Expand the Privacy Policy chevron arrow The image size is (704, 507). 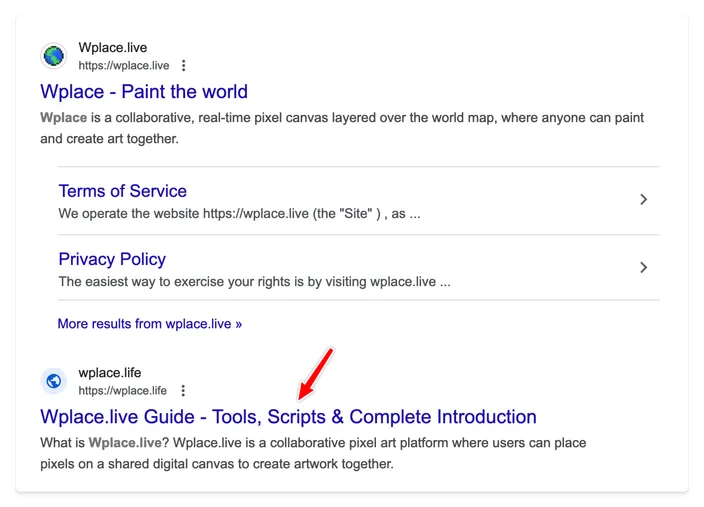point(643,268)
